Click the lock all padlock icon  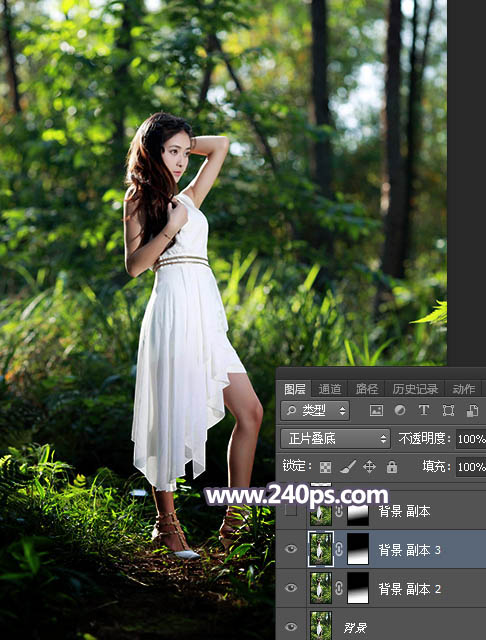point(392,467)
